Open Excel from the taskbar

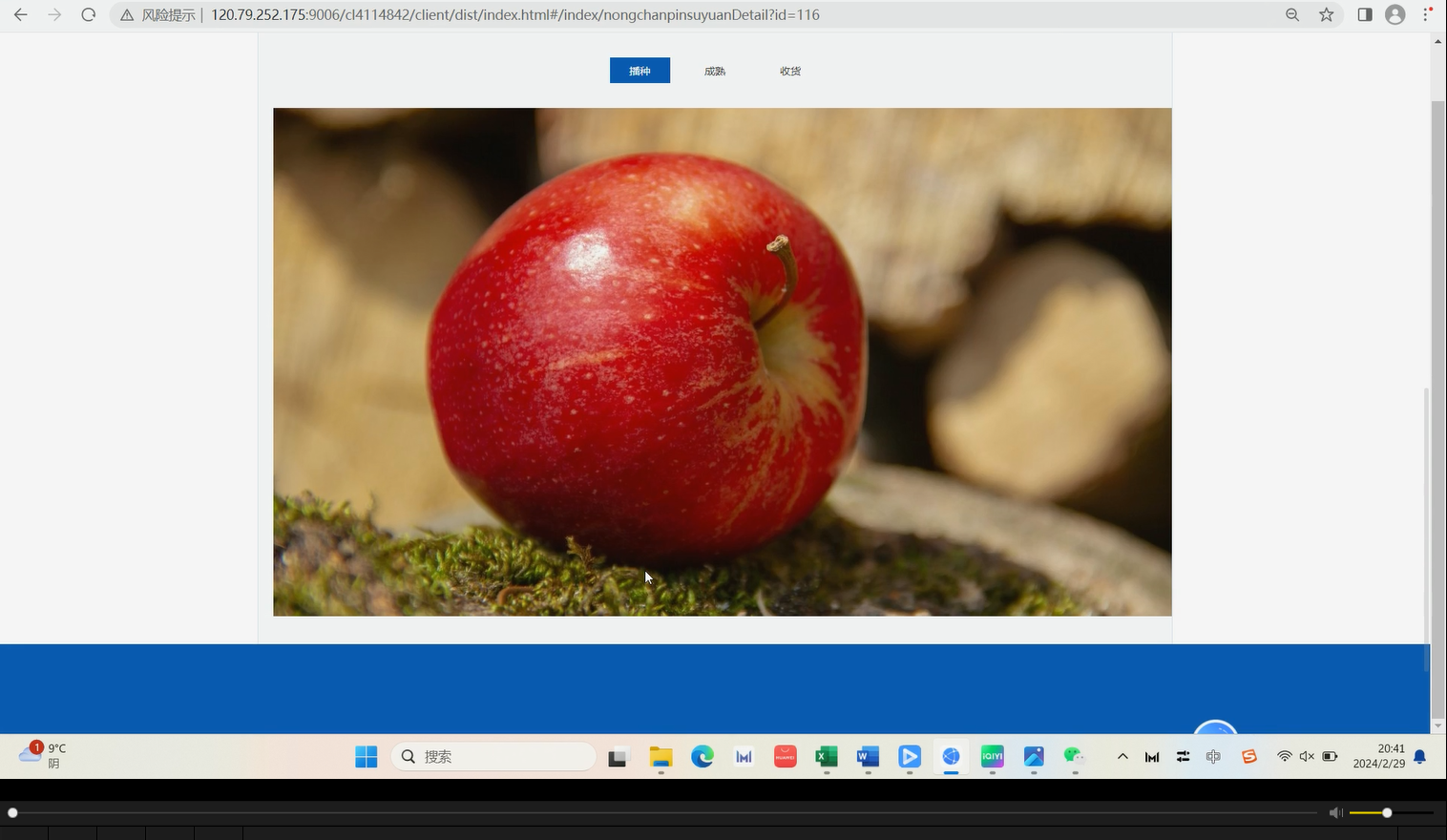point(827,757)
